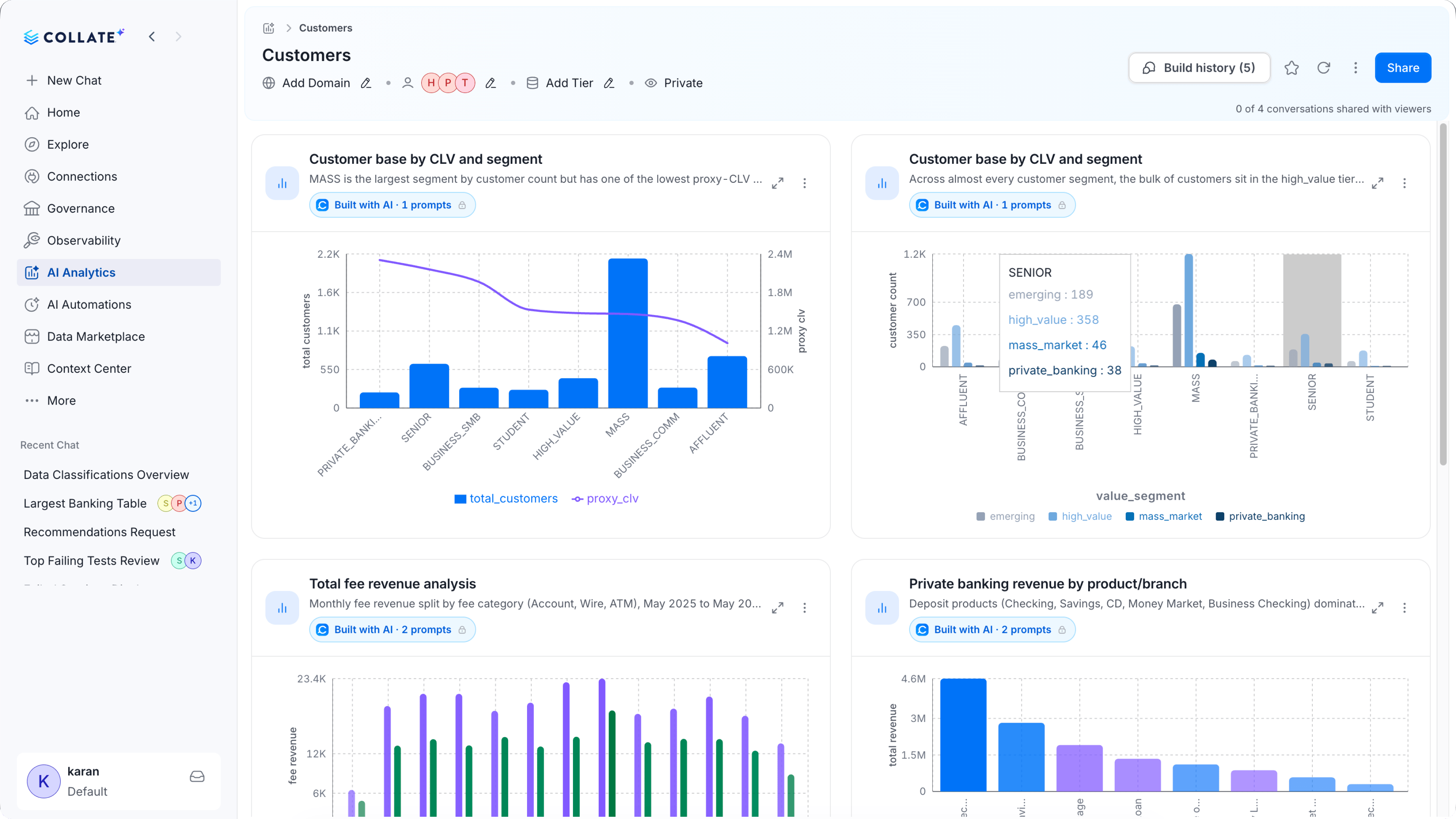Image resolution: width=1456 pixels, height=819 pixels.
Task: Edit the domain with the pencil icon
Action: point(366,83)
